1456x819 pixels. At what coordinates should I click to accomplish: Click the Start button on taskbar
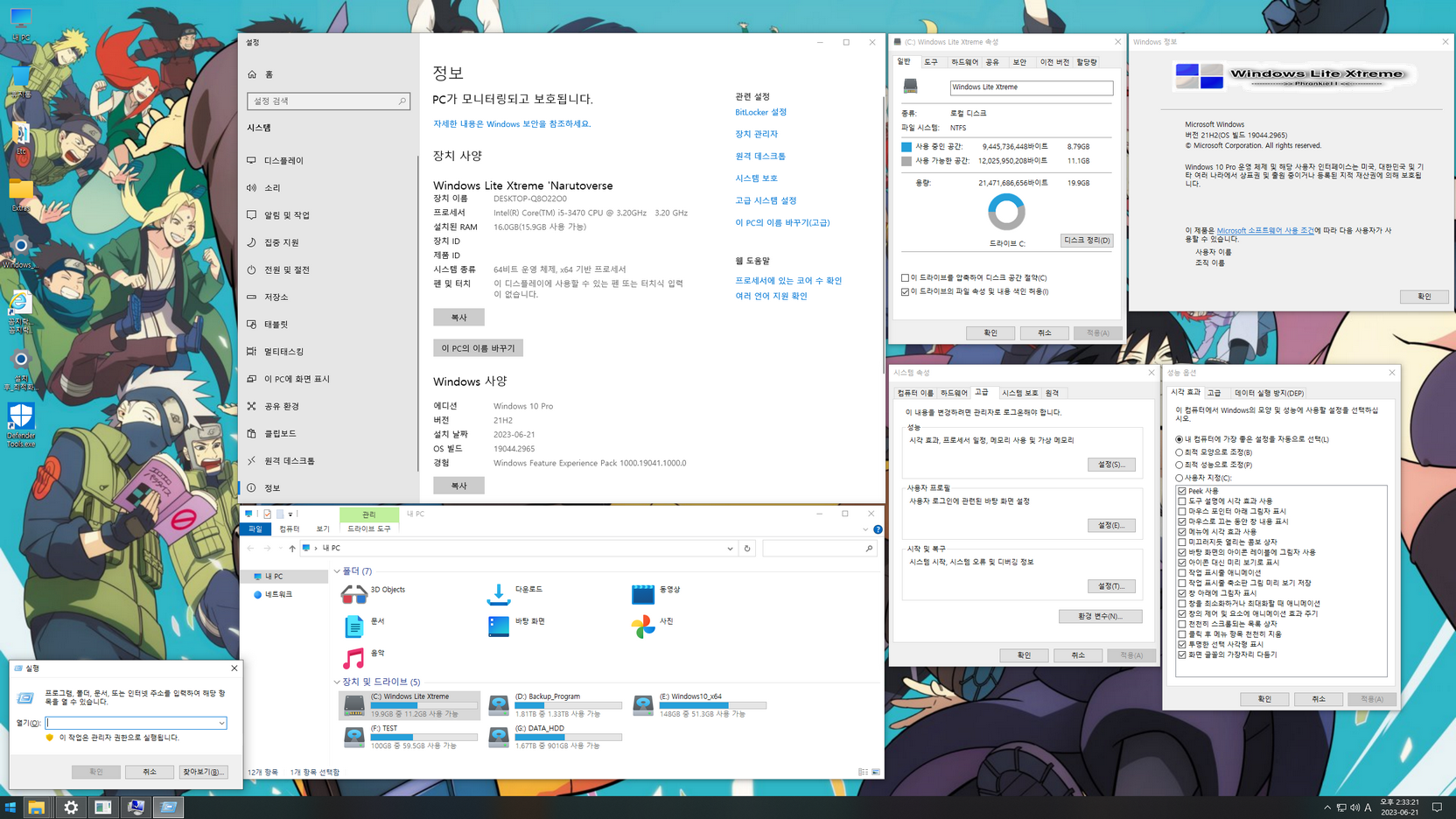(x=10, y=807)
